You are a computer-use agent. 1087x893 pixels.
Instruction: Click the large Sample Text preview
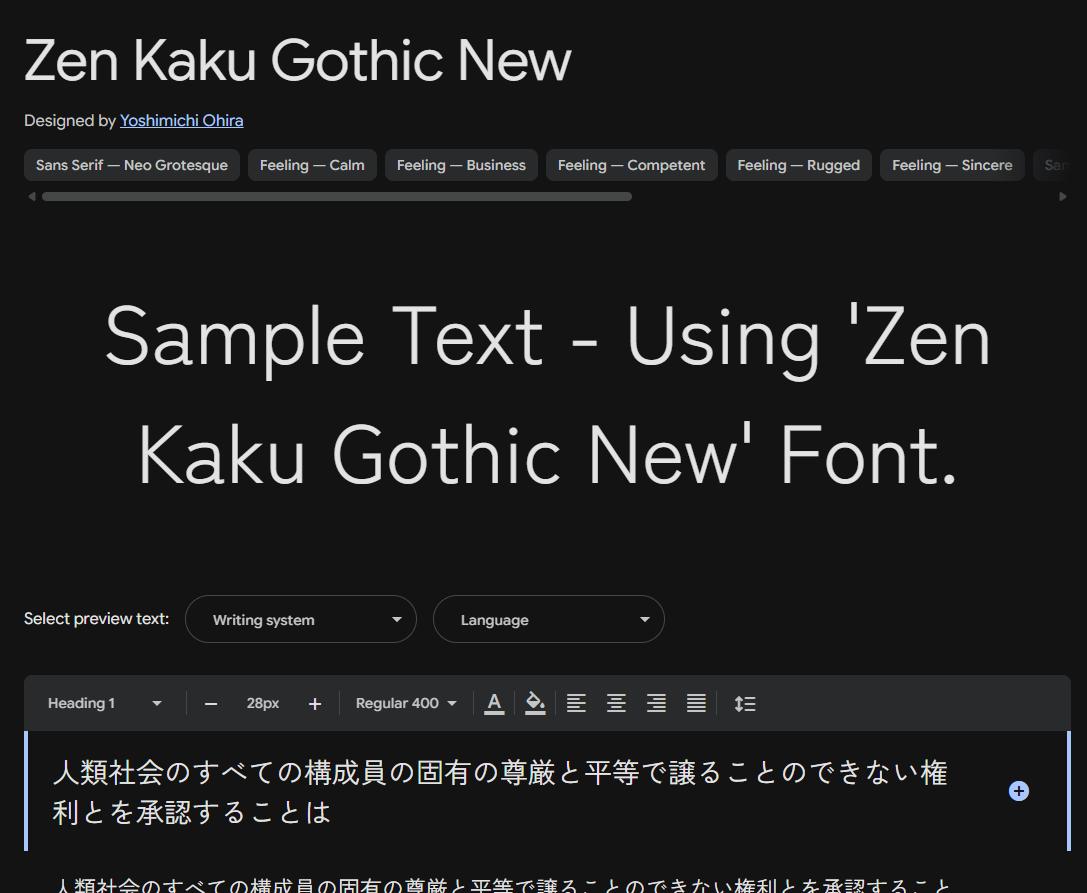pos(548,395)
